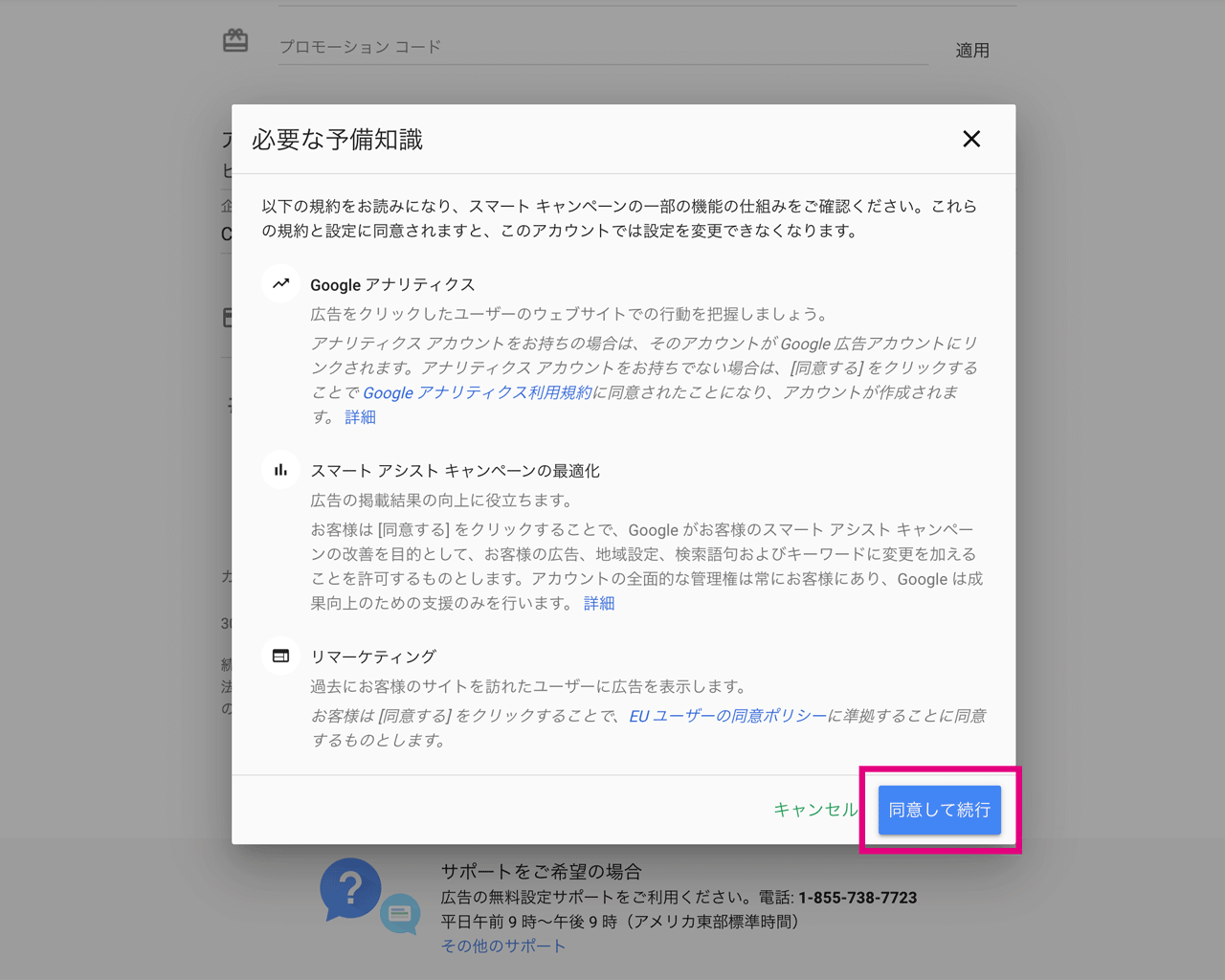
Task: Click the リマーケティング window icon
Action: point(280,656)
